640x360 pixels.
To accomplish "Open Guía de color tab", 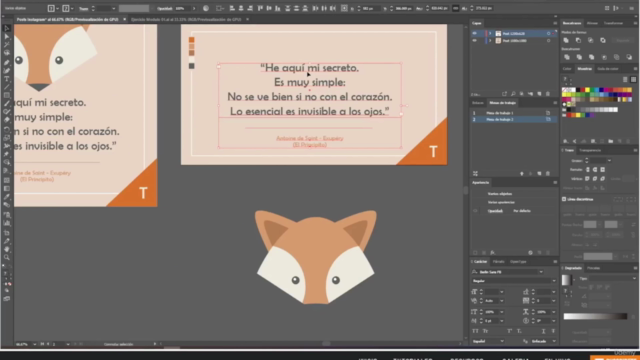I will click(608, 69).
